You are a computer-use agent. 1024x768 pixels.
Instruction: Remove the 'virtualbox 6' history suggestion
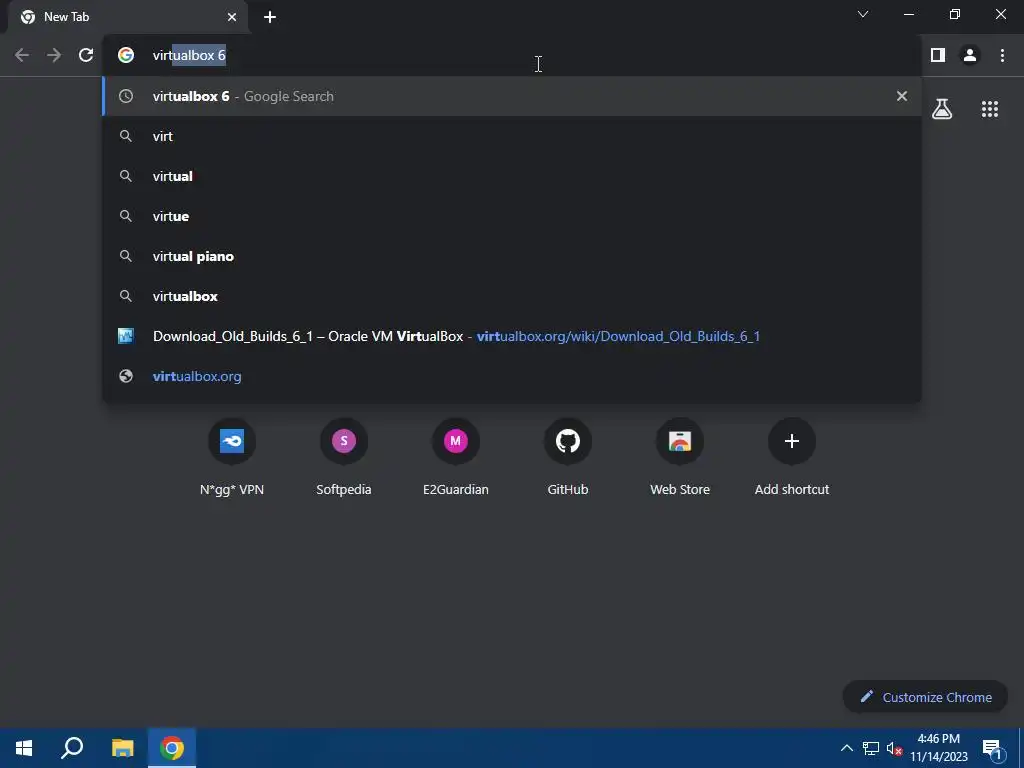(902, 96)
